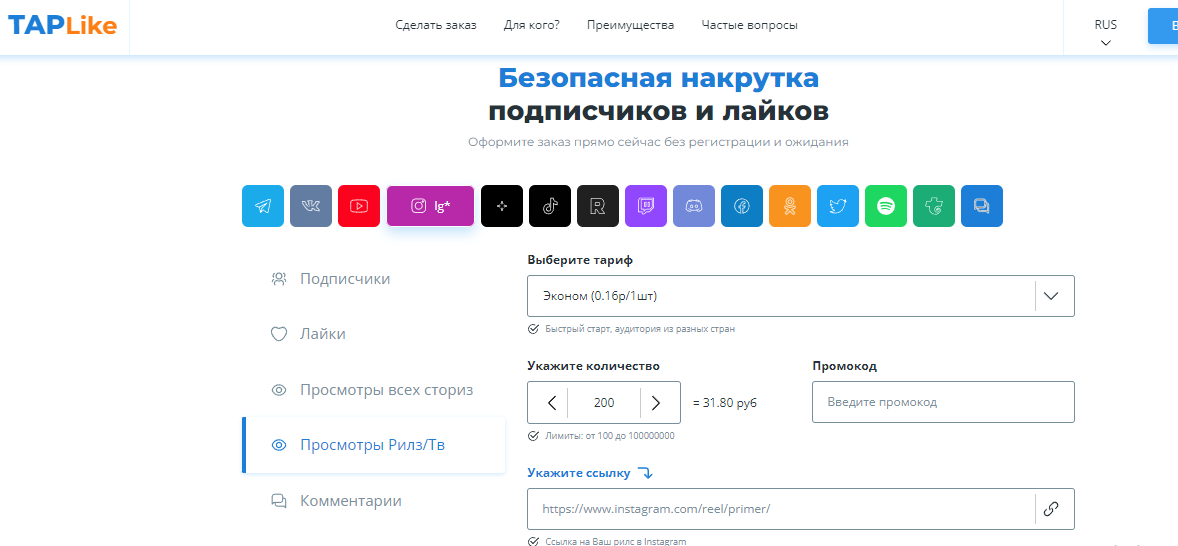Click the quantity value 200 field
The image size is (1178, 546).
604,403
